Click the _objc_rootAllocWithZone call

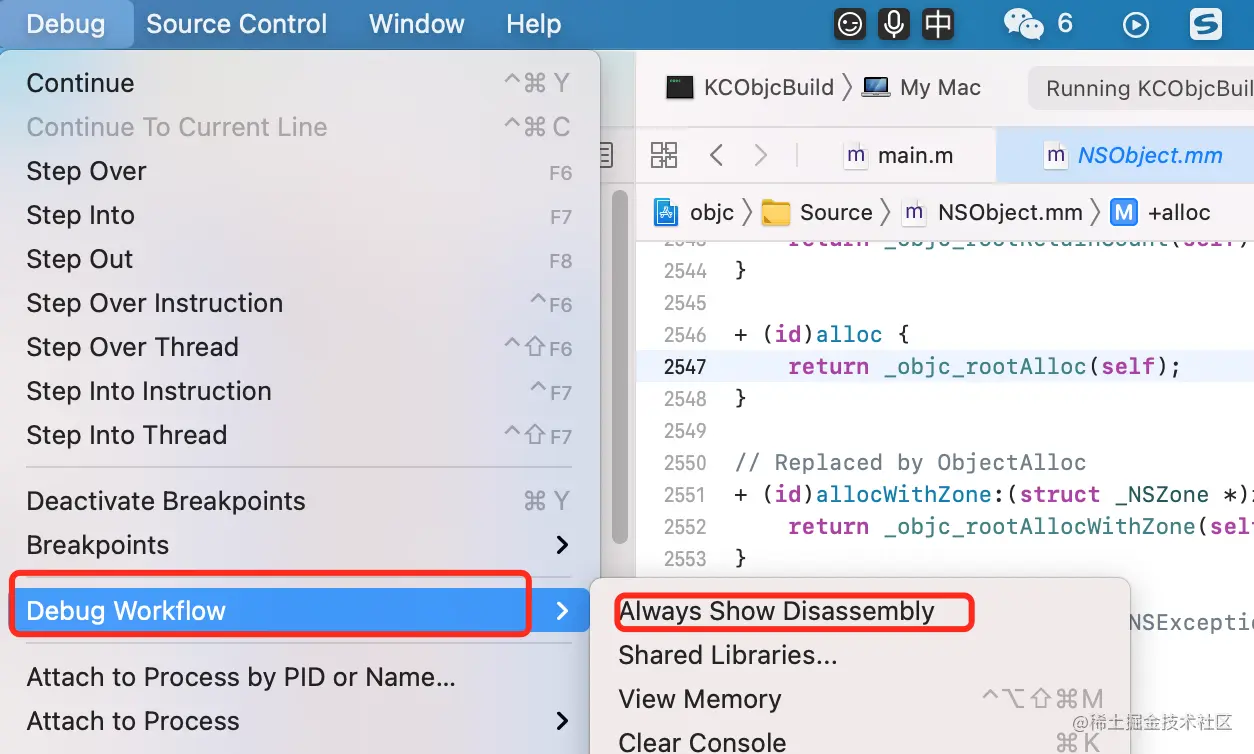1040,527
